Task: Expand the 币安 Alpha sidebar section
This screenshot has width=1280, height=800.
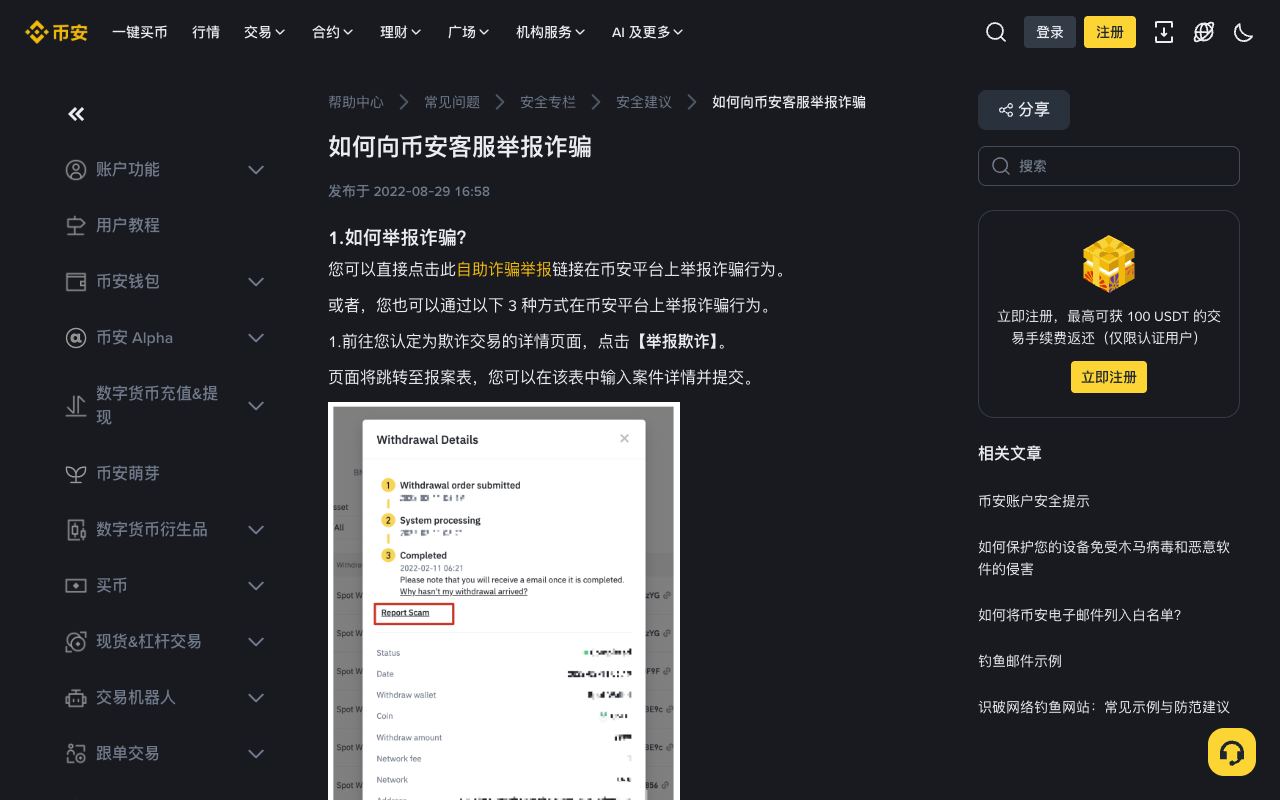Action: pyautogui.click(x=256, y=338)
